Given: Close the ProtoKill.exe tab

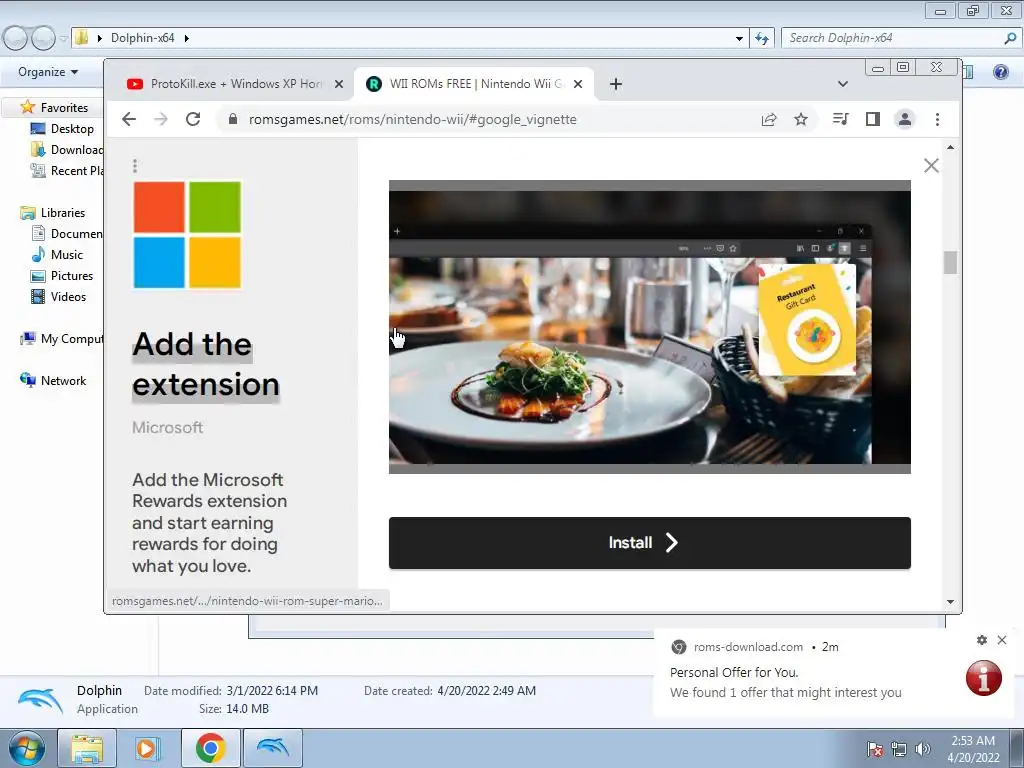Looking at the screenshot, I should (x=338, y=84).
